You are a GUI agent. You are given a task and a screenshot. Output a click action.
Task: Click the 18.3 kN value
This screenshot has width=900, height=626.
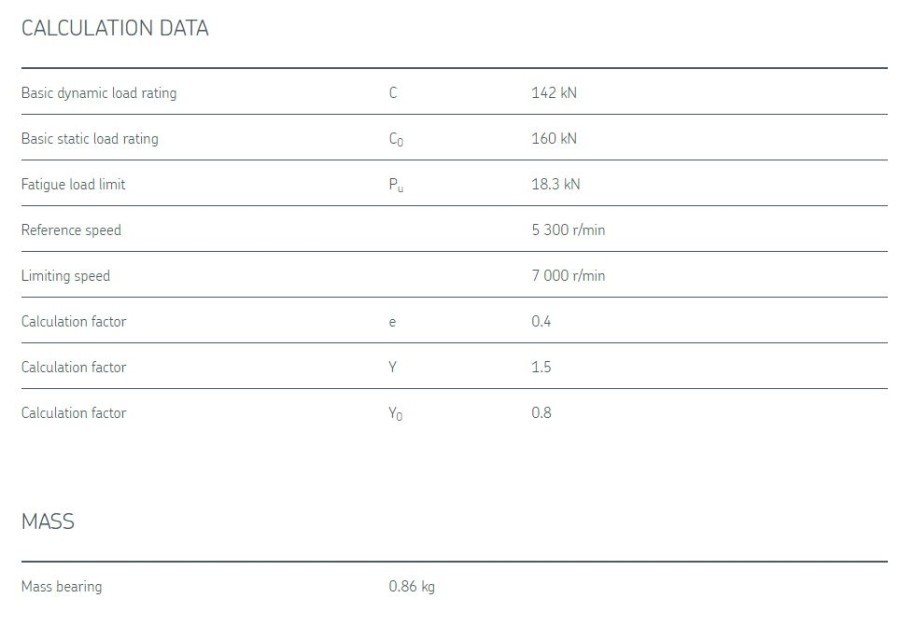pyautogui.click(x=556, y=185)
